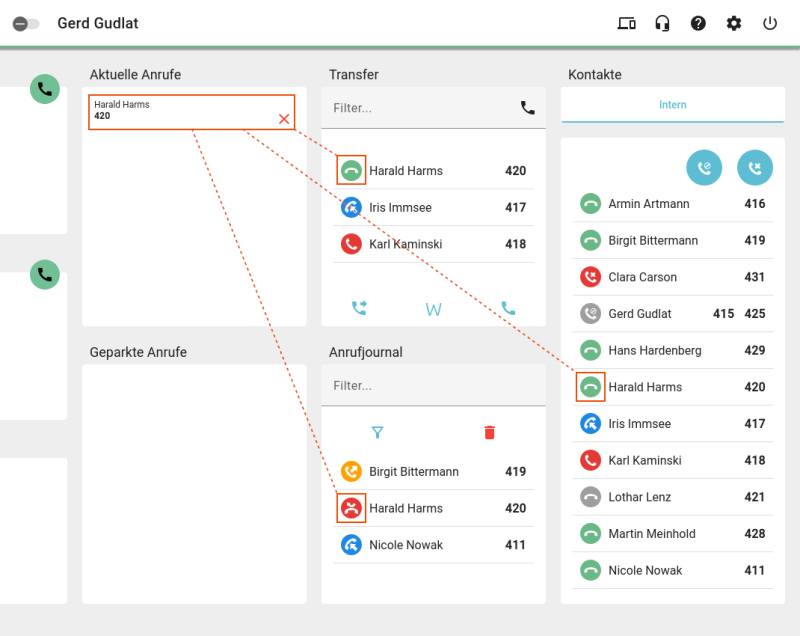Click blind transfer arrow icon in Transfer panel

[x=359, y=308]
